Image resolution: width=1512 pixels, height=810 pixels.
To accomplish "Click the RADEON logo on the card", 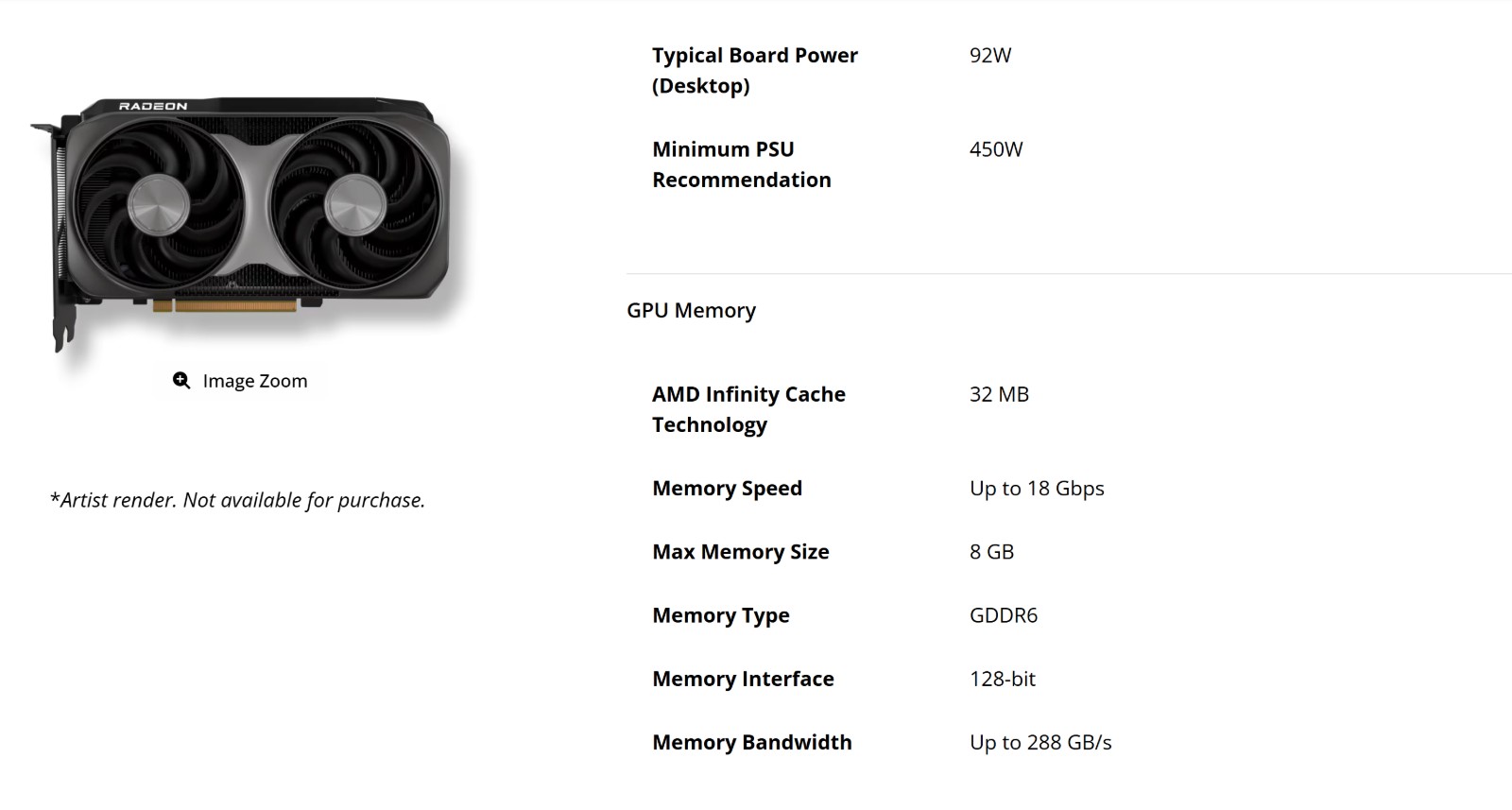I will coord(153,106).
